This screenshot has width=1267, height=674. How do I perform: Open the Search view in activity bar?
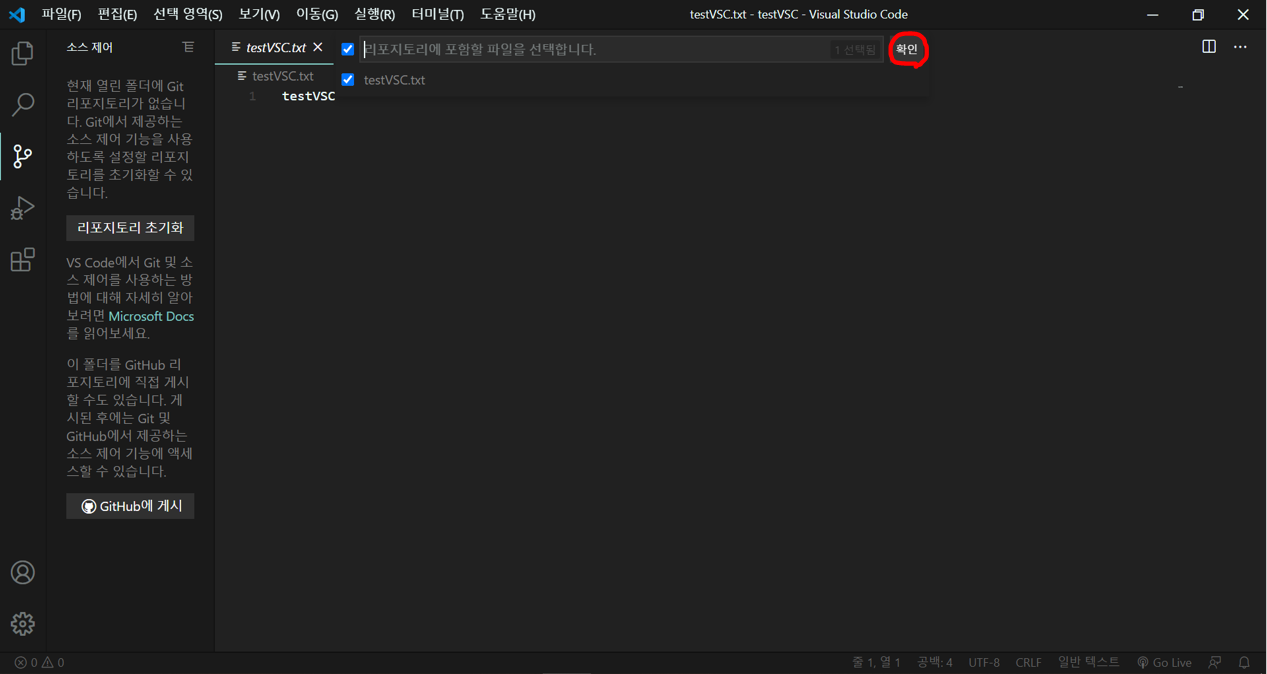click(22, 105)
